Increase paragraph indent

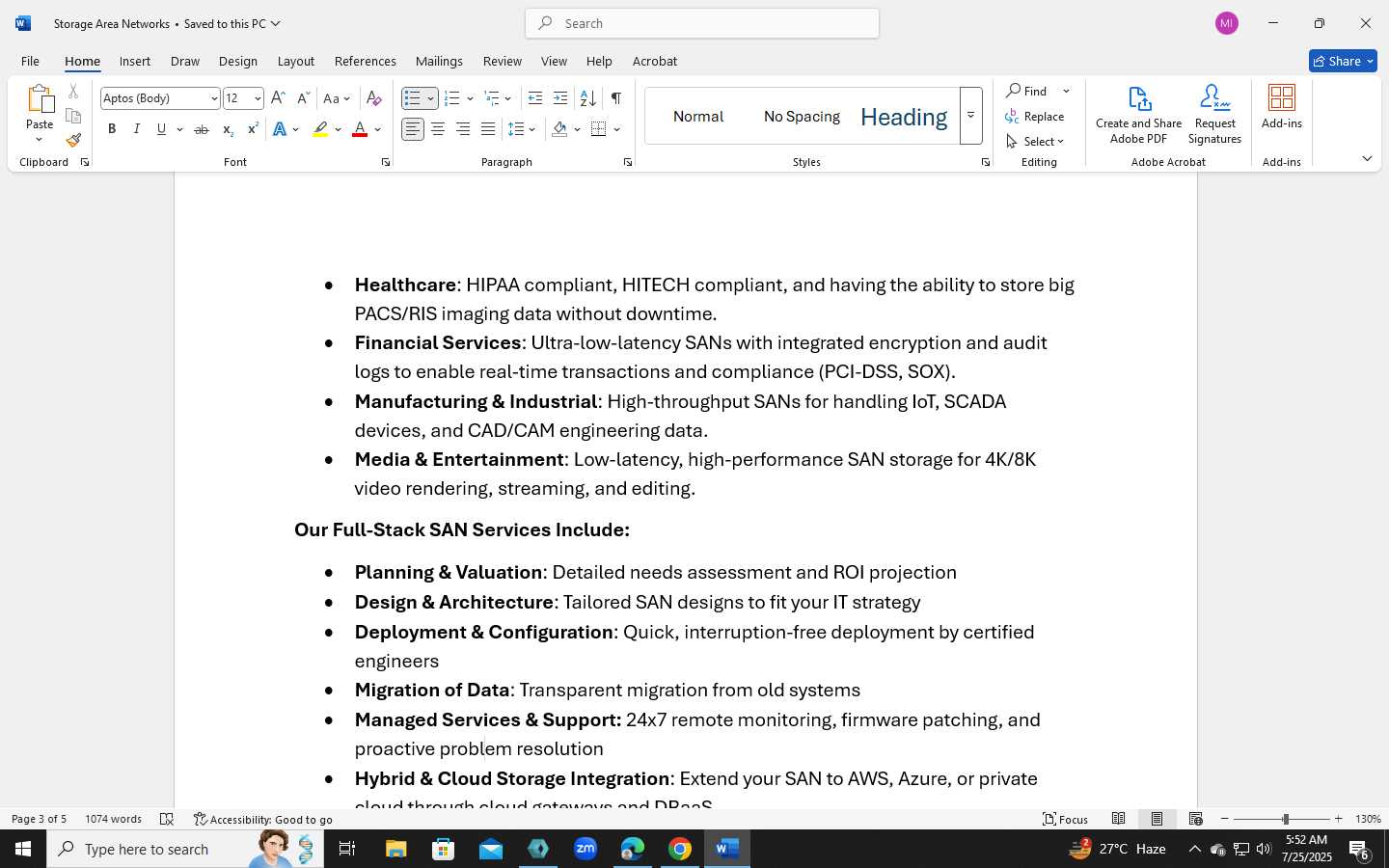click(560, 98)
